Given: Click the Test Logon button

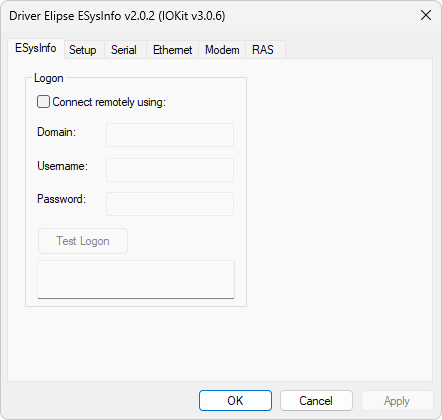Looking at the screenshot, I should pyautogui.click(x=83, y=241).
